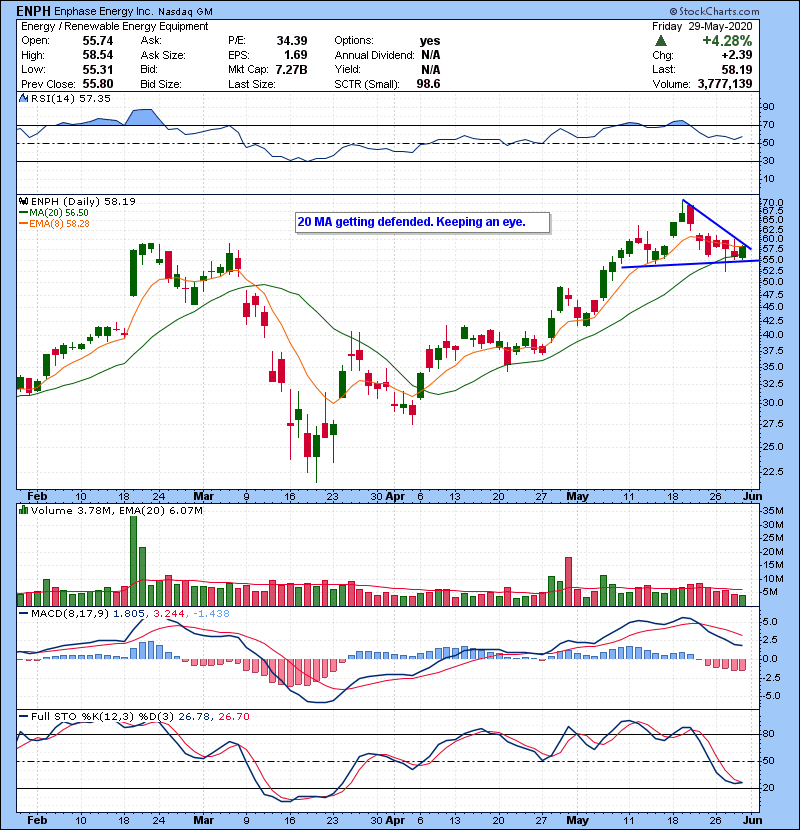Click the MA(20) 56.50 legend text
Screen dimensions: 800x830
pyautogui.click(x=59, y=213)
